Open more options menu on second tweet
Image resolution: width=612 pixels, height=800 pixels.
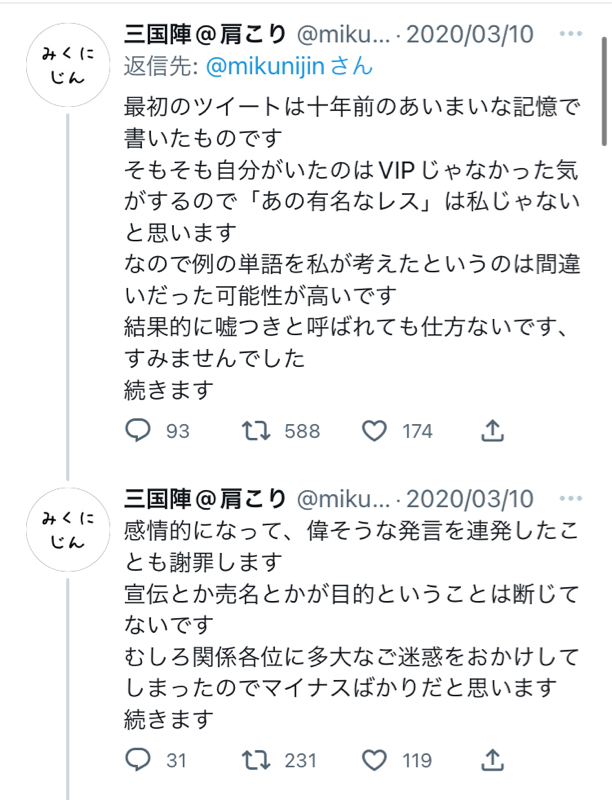click(570, 498)
